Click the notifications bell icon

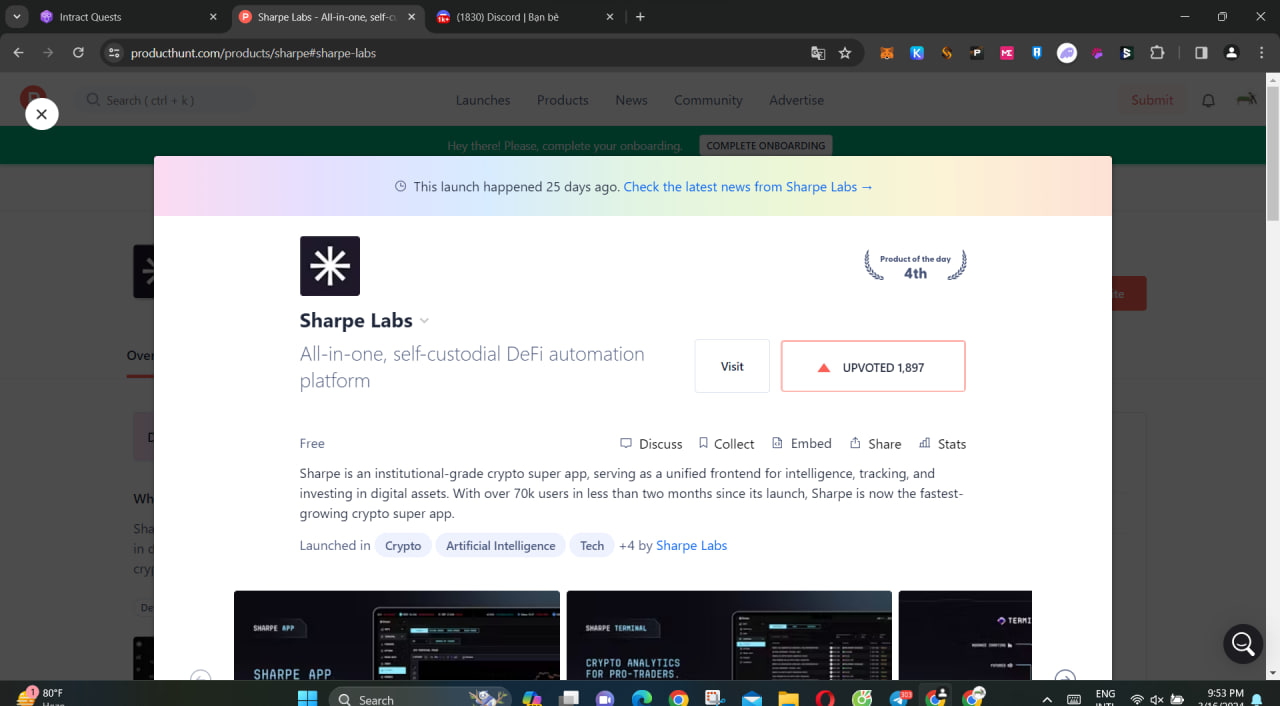[x=1208, y=100]
